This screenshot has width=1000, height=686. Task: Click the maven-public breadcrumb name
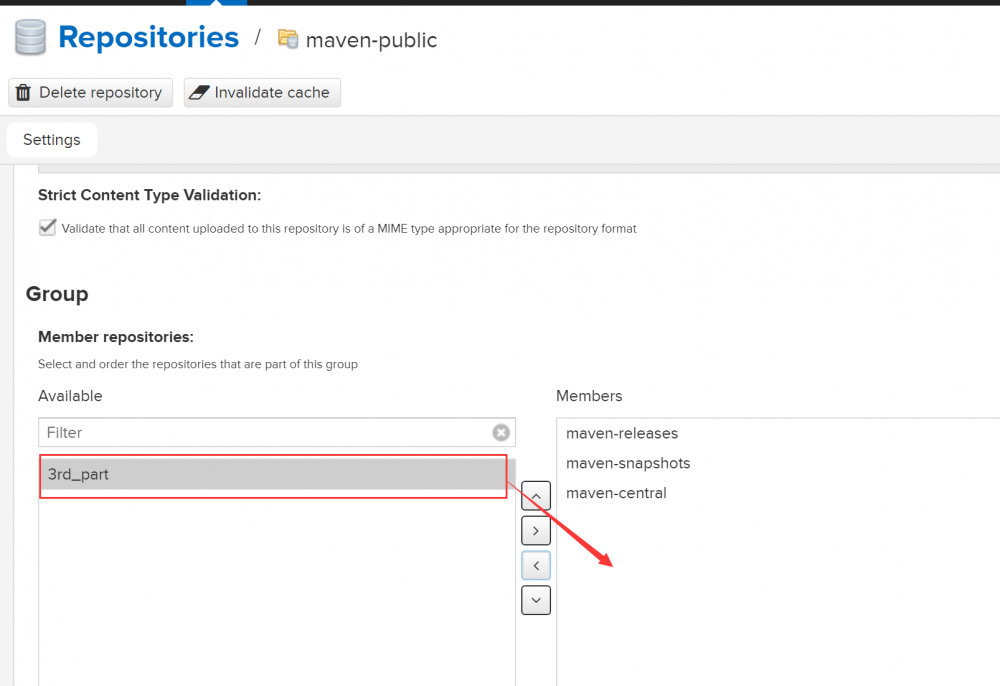pos(371,40)
